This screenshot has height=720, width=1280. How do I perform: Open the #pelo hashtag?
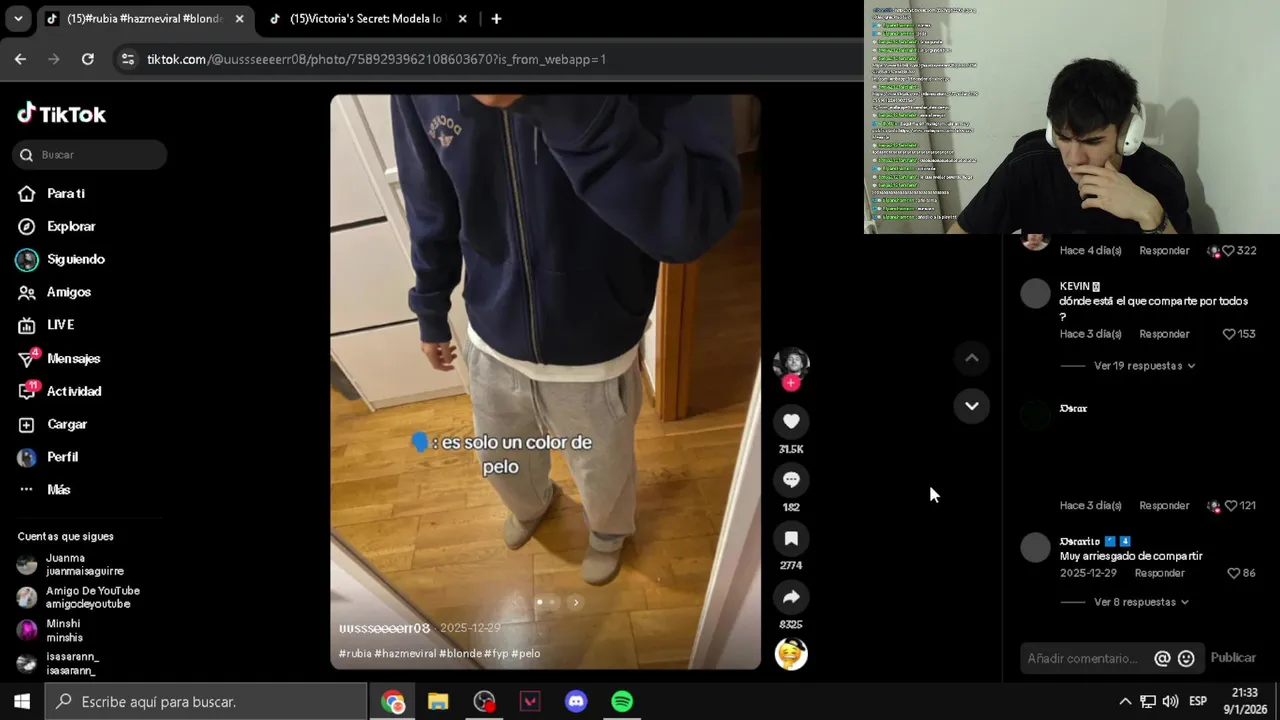pyautogui.click(x=526, y=654)
